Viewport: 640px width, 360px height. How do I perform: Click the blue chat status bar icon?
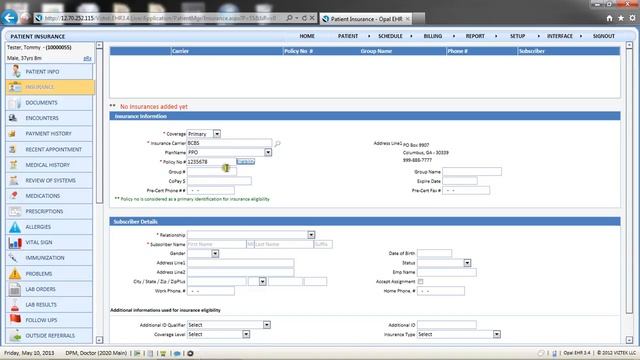coord(177,353)
